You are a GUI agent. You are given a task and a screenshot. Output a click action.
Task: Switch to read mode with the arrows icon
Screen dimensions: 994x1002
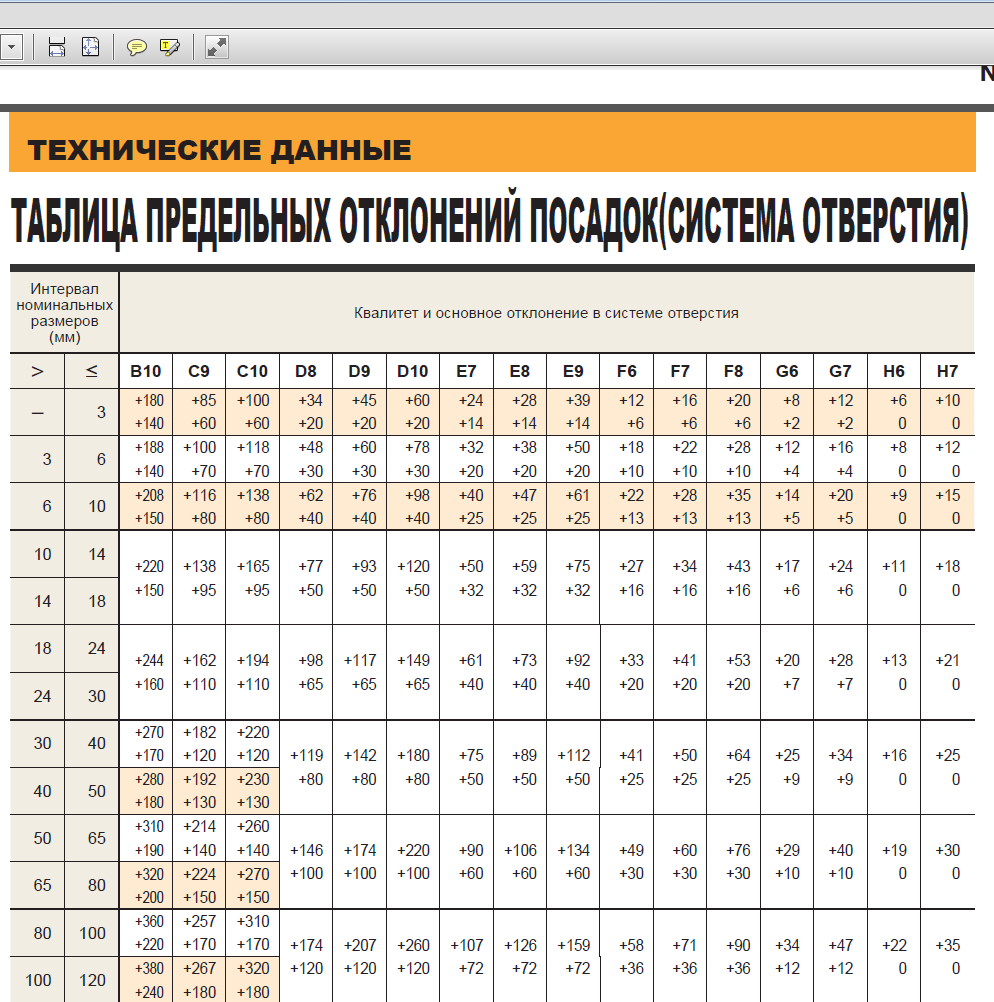point(217,47)
